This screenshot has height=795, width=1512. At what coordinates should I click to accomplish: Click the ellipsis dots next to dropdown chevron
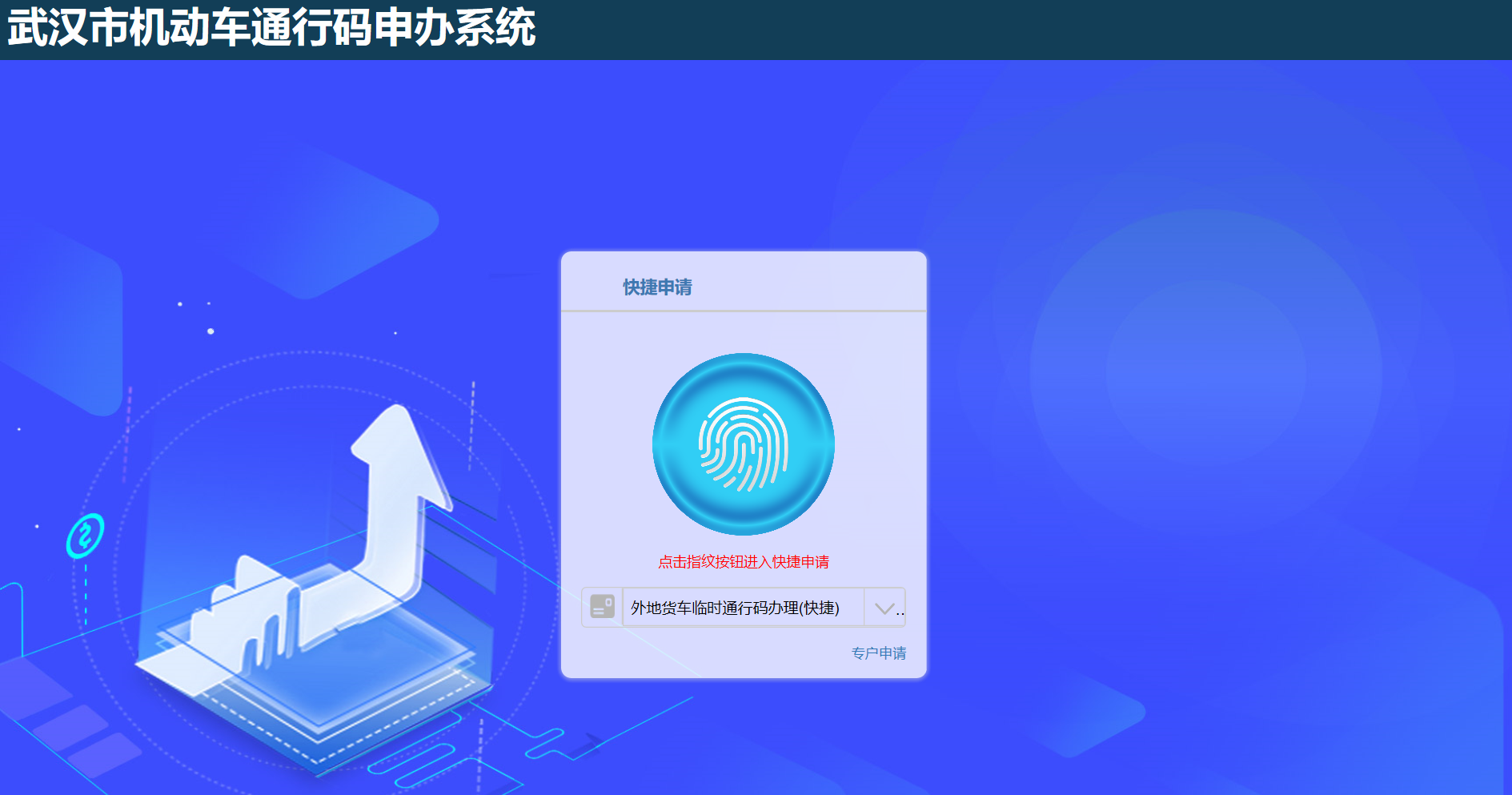click(x=901, y=612)
